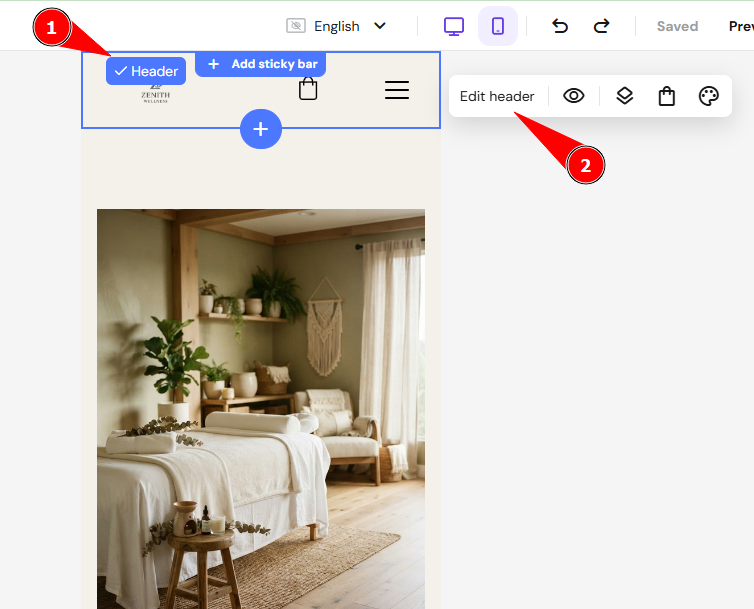Toggle the hidden-language eye icon beside English
The image size is (754, 609).
296,25
